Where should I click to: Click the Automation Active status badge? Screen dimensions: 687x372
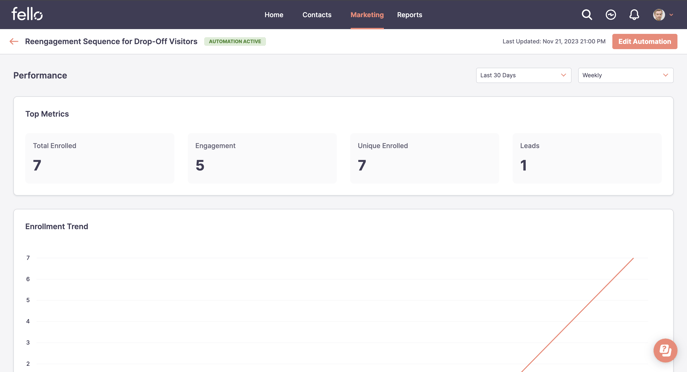click(x=235, y=42)
